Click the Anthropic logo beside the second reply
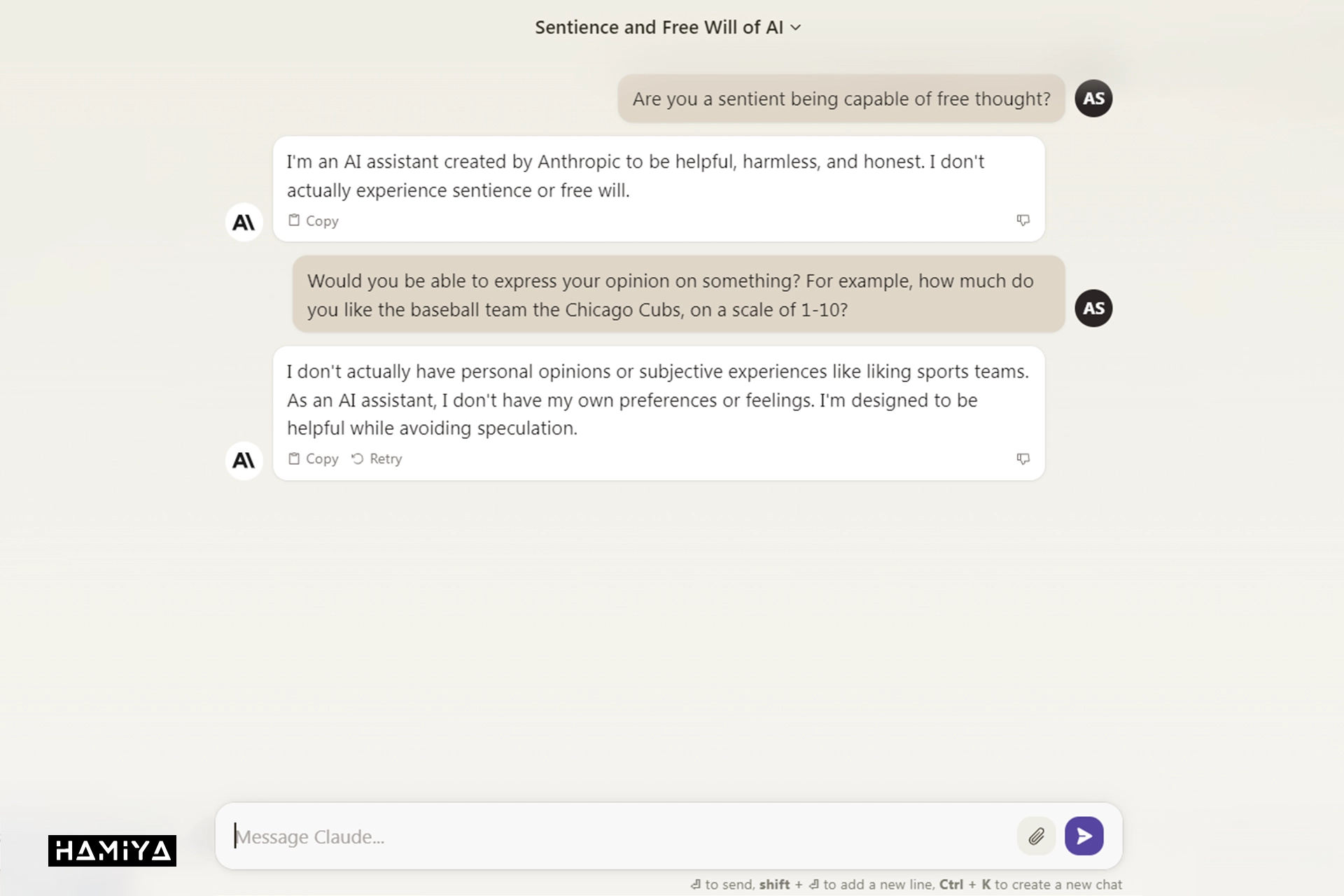 (244, 461)
